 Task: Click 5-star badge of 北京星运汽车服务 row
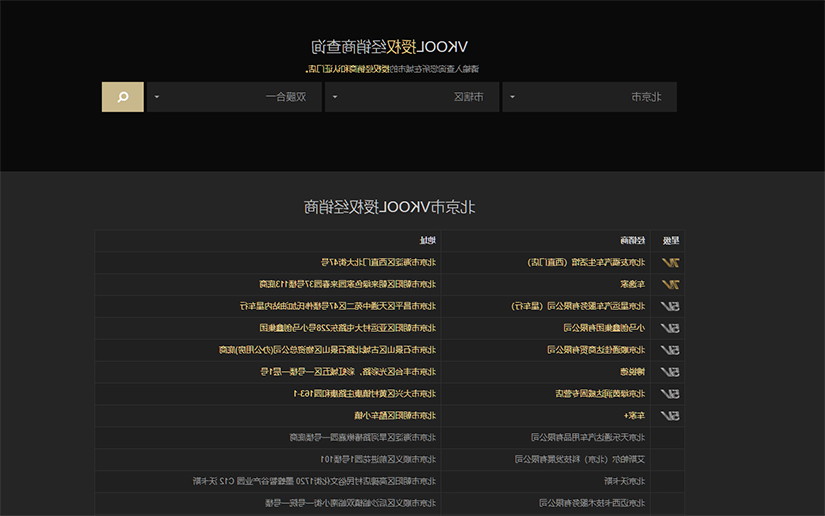click(x=670, y=306)
